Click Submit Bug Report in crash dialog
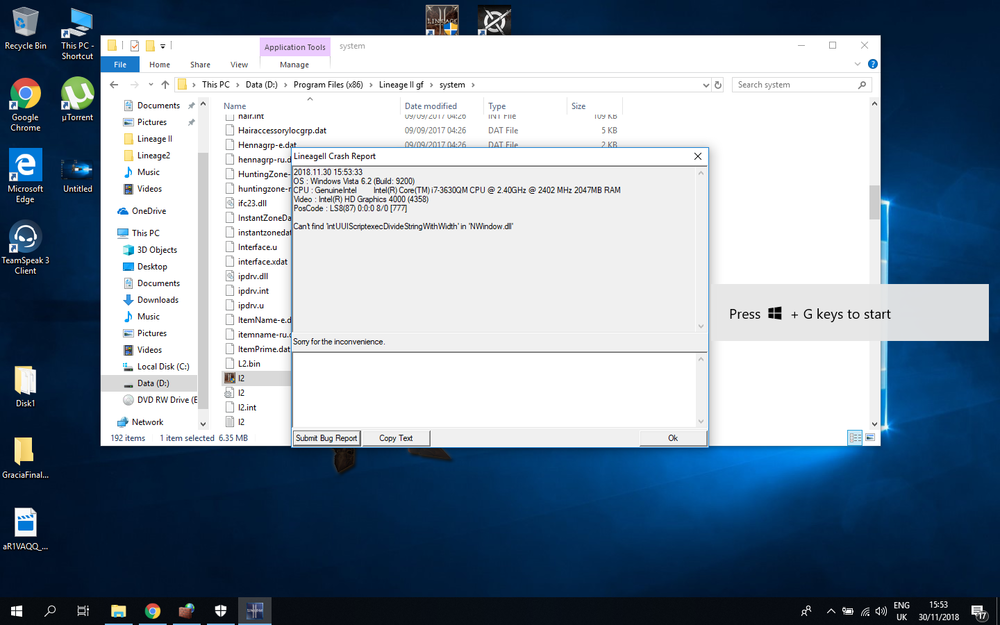1000x625 pixels. point(327,438)
